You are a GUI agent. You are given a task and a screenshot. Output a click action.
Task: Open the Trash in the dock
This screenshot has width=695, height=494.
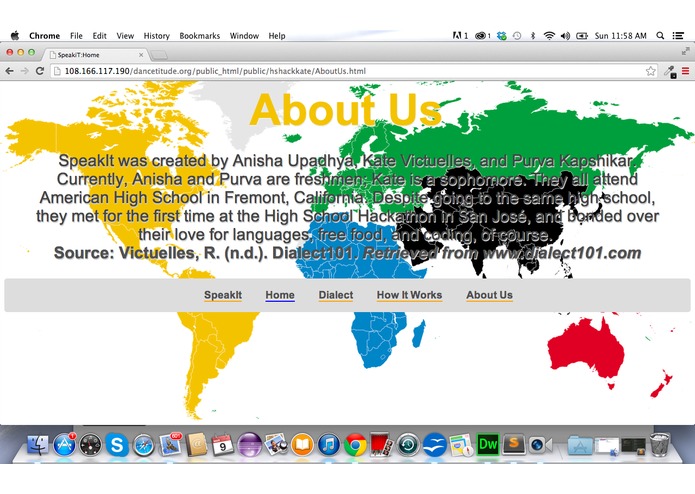click(660, 444)
